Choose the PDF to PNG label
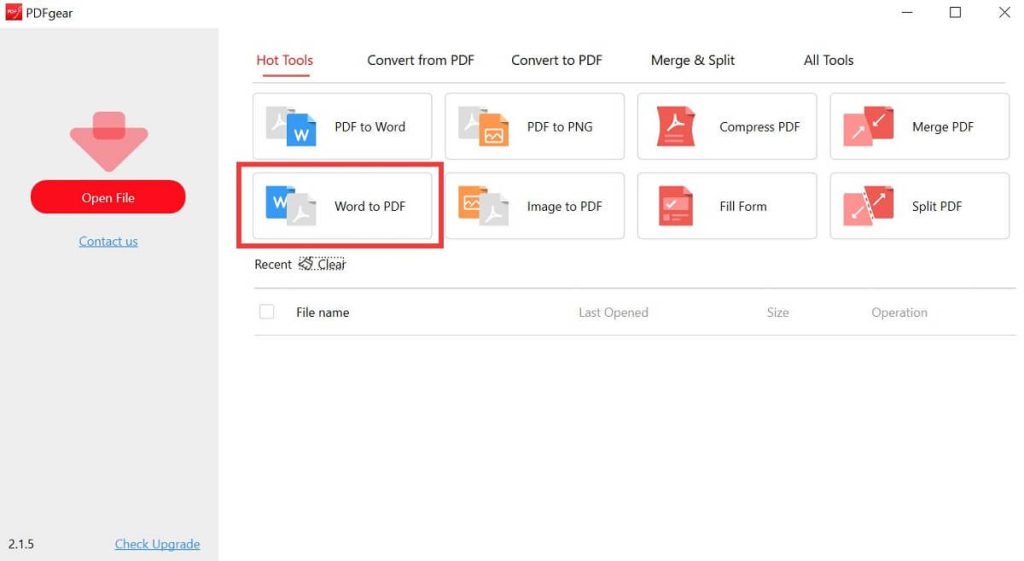 coord(560,127)
